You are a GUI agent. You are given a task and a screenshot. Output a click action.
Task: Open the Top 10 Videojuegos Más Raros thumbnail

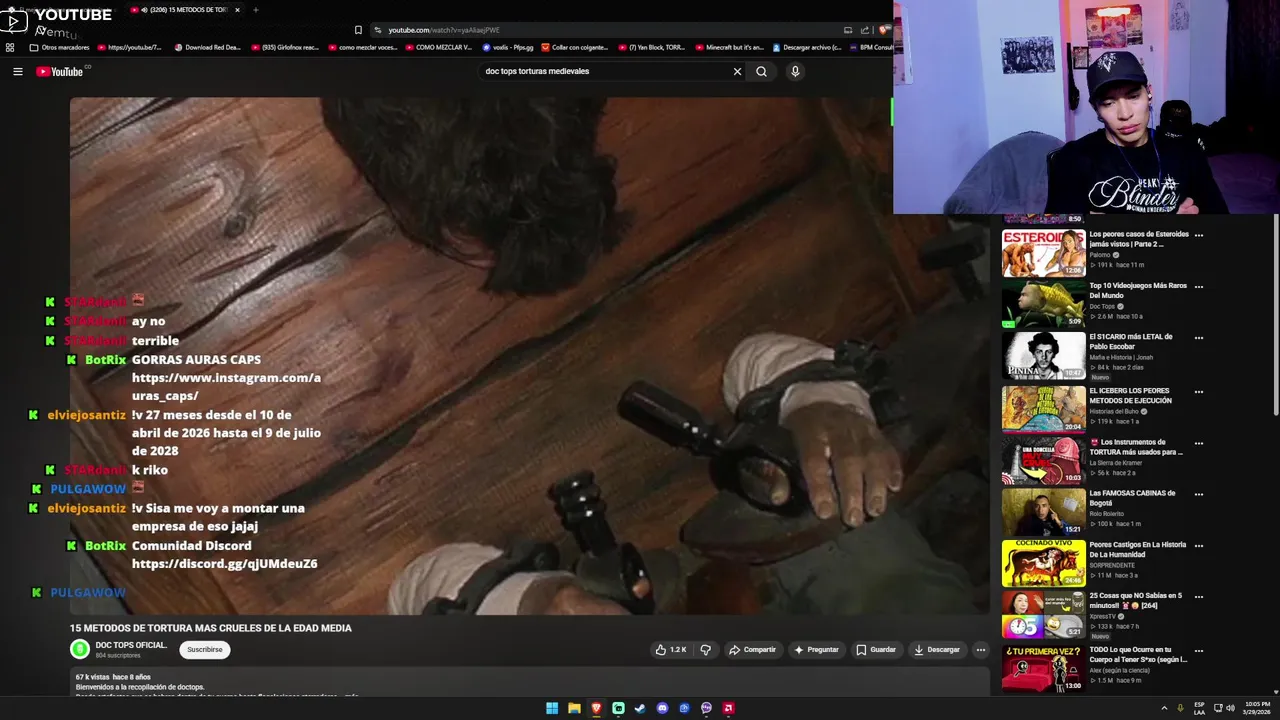[x=1043, y=304]
